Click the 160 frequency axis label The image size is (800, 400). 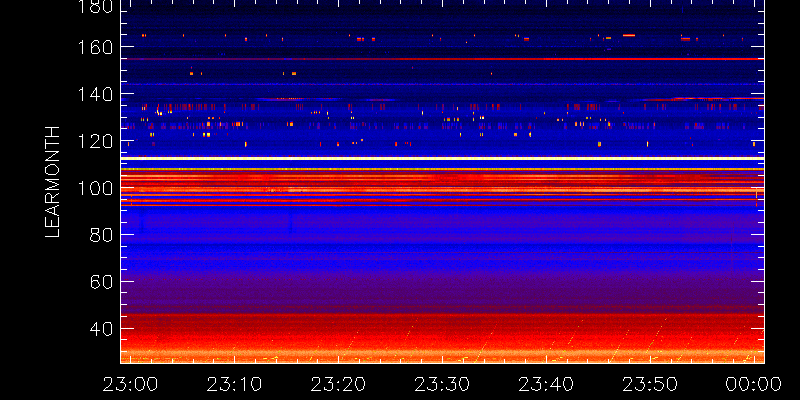(x=96, y=47)
